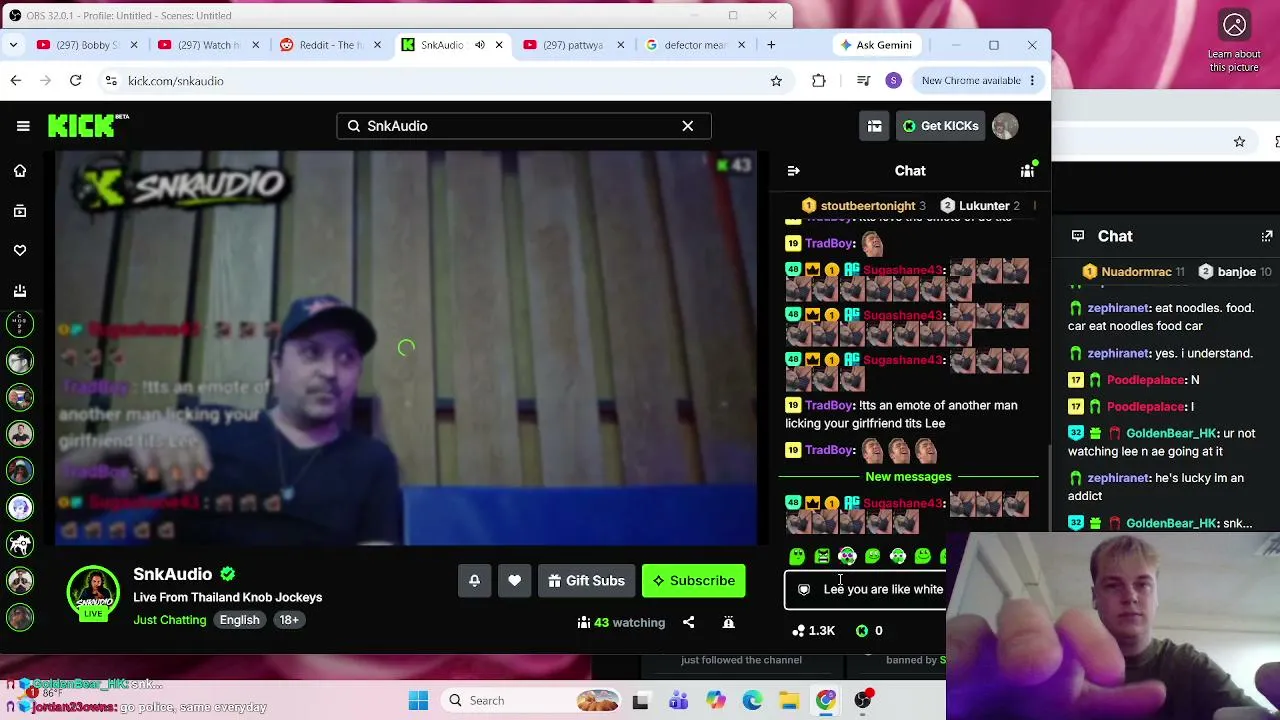
Task: Close the SnkAudio browser tab
Action: coord(499,45)
